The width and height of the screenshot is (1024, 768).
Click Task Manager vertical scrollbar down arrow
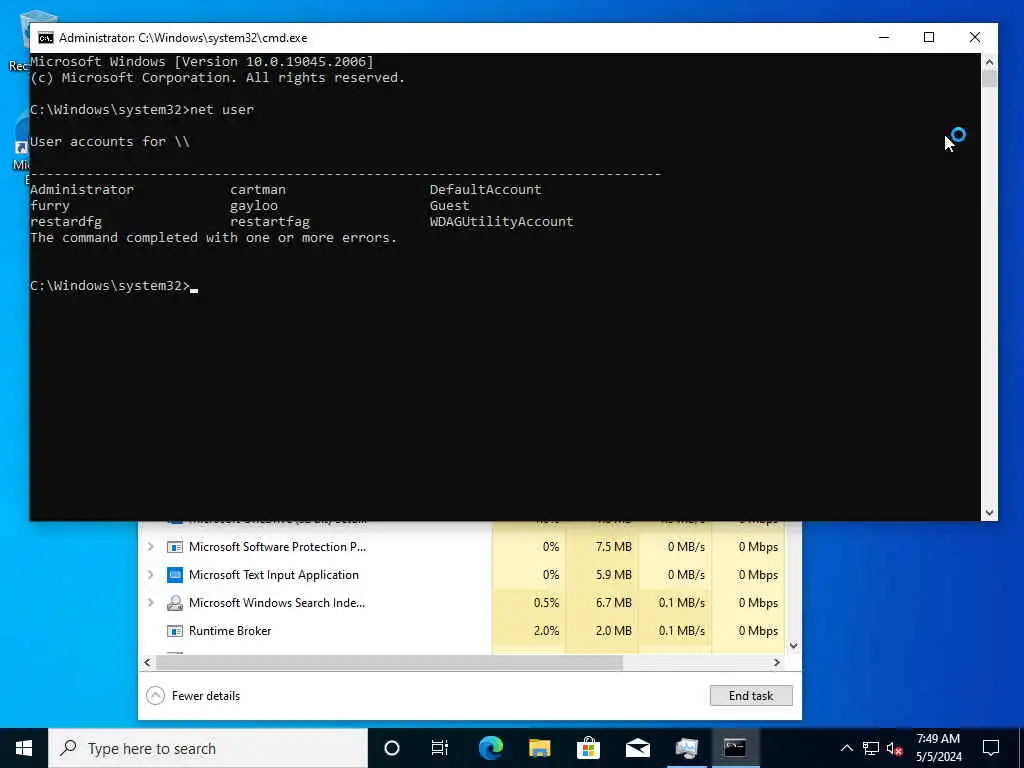793,646
